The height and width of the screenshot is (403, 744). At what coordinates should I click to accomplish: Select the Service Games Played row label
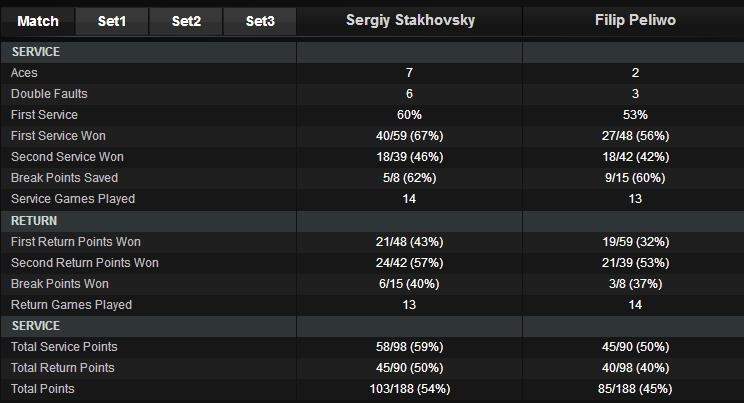coord(72,199)
